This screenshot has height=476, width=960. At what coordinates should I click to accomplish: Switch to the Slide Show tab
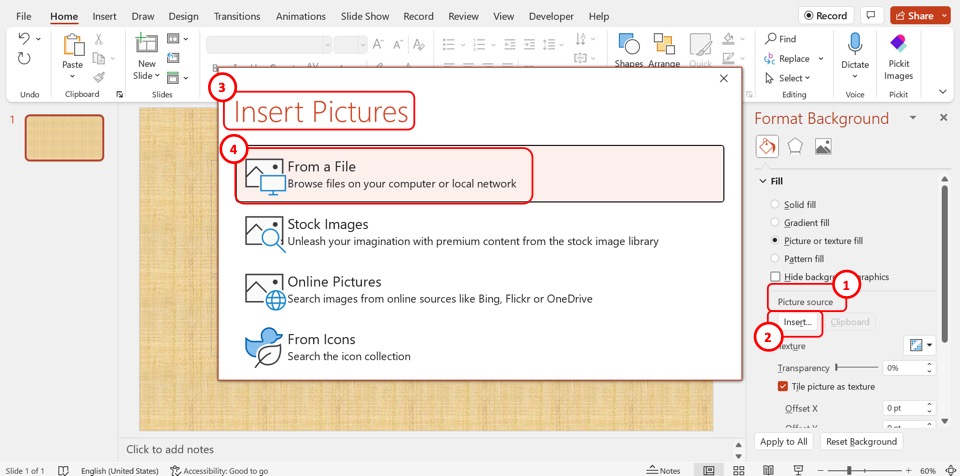point(366,17)
